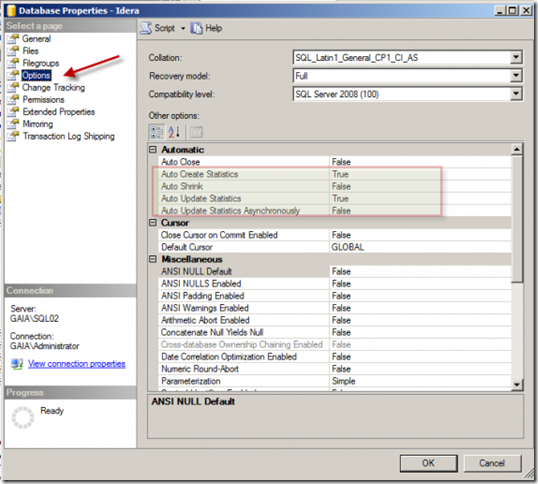Click the Simple value of Parameterization
The height and width of the screenshot is (484, 538).
pos(343,381)
